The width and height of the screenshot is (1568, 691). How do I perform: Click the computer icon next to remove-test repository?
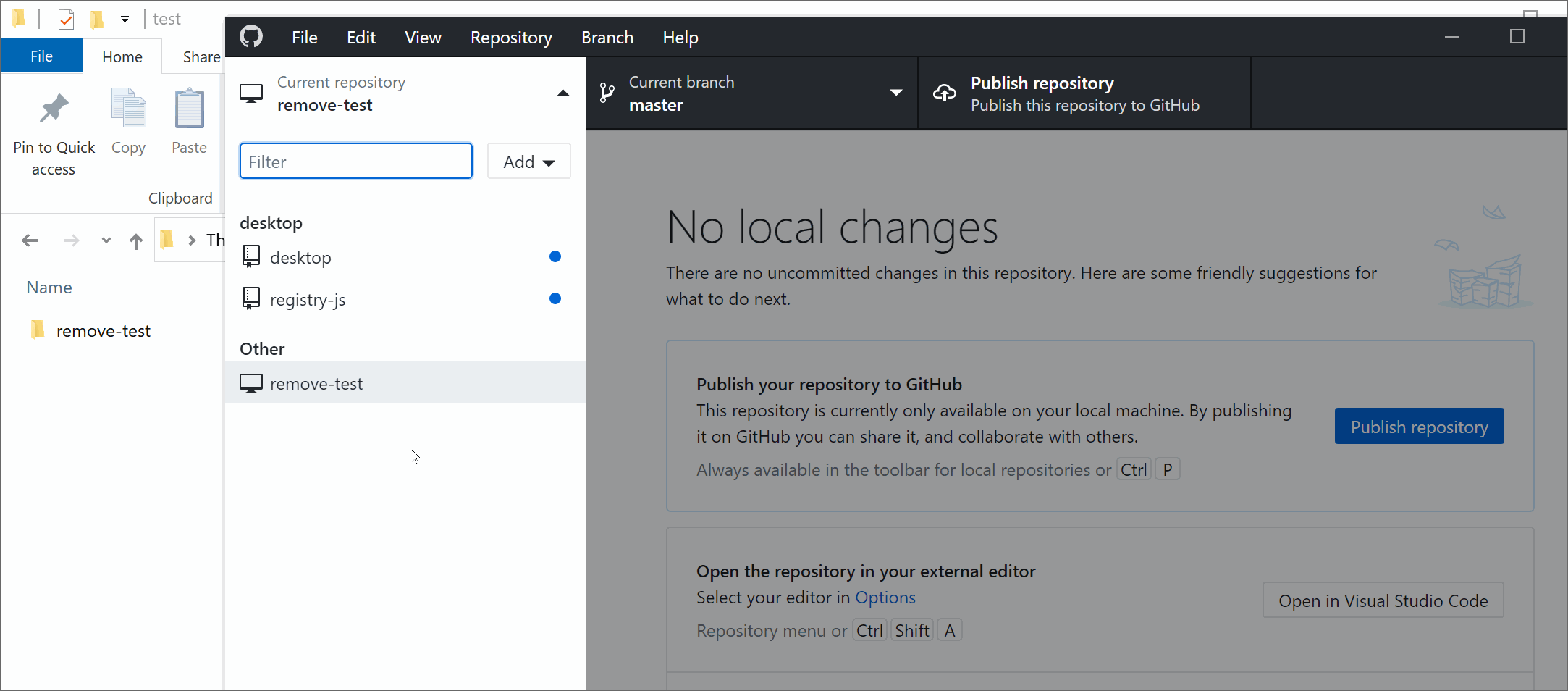pyautogui.click(x=251, y=382)
